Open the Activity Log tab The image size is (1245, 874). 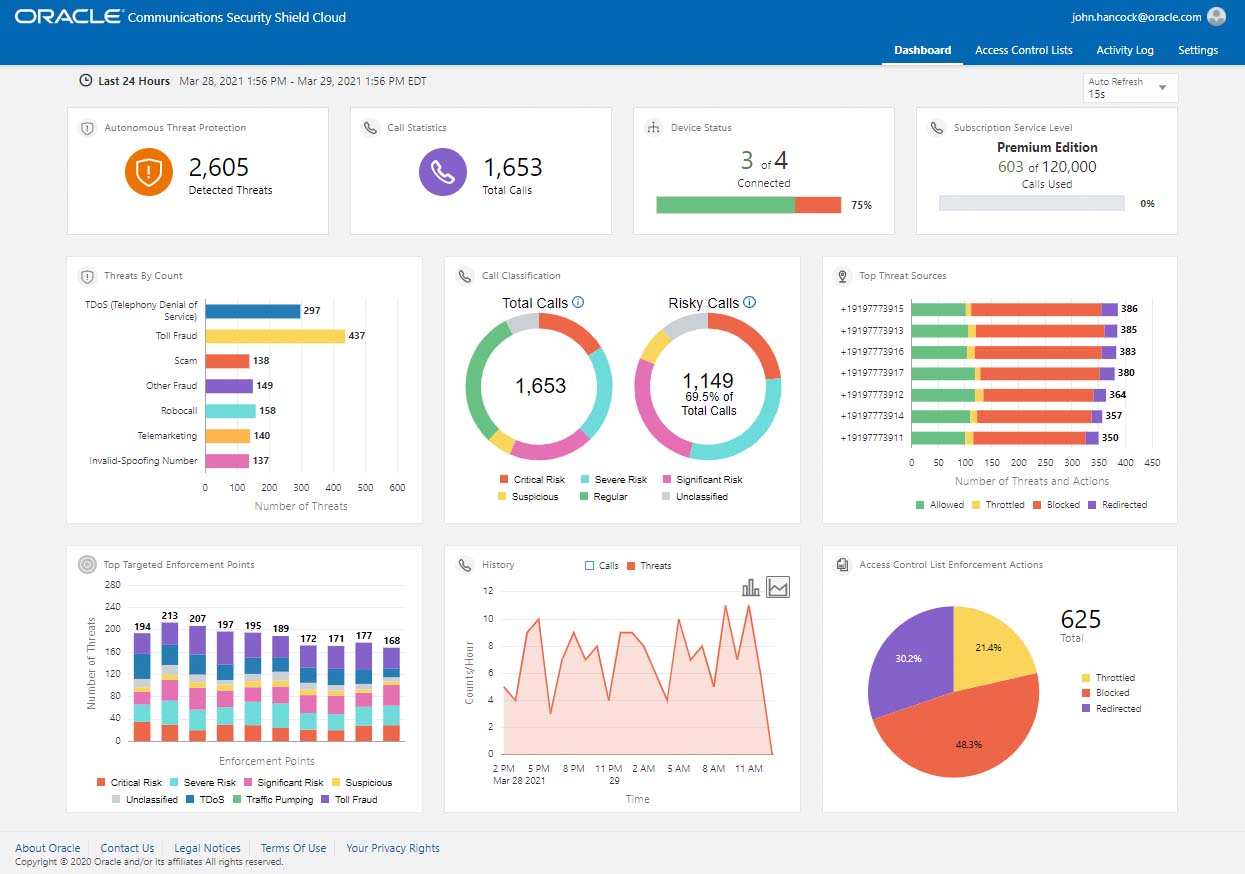[1125, 49]
